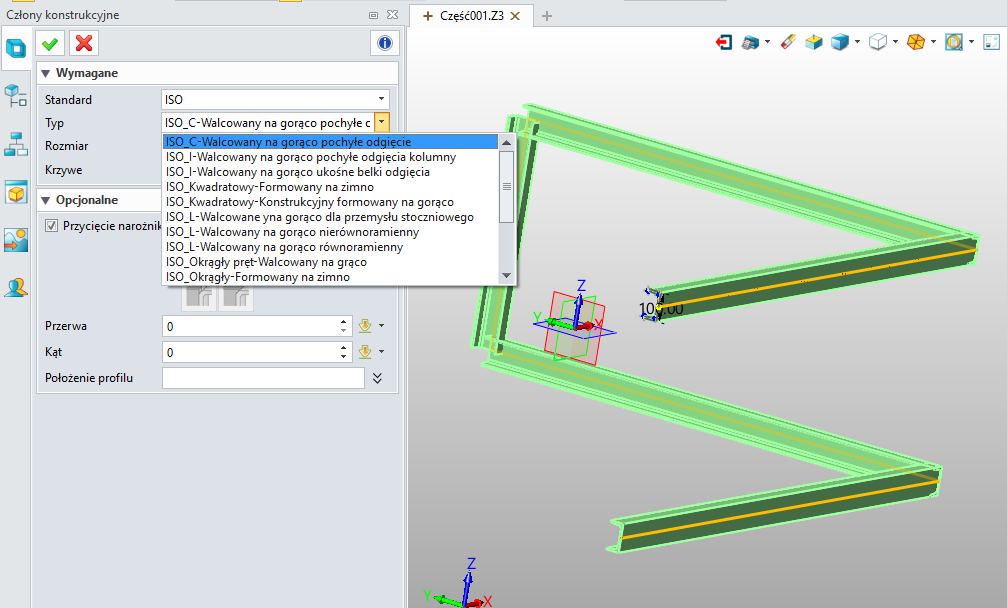
Task: Decrease the Przerwa value with down stepper
Action: point(344,331)
